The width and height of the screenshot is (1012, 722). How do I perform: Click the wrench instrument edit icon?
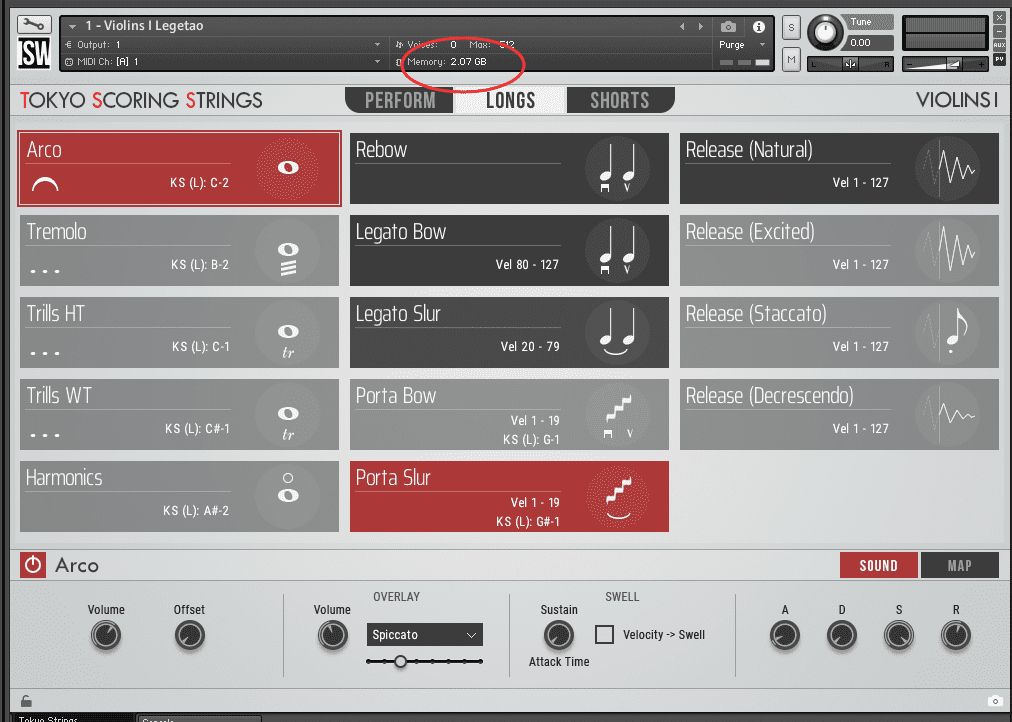click(x=34, y=25)
